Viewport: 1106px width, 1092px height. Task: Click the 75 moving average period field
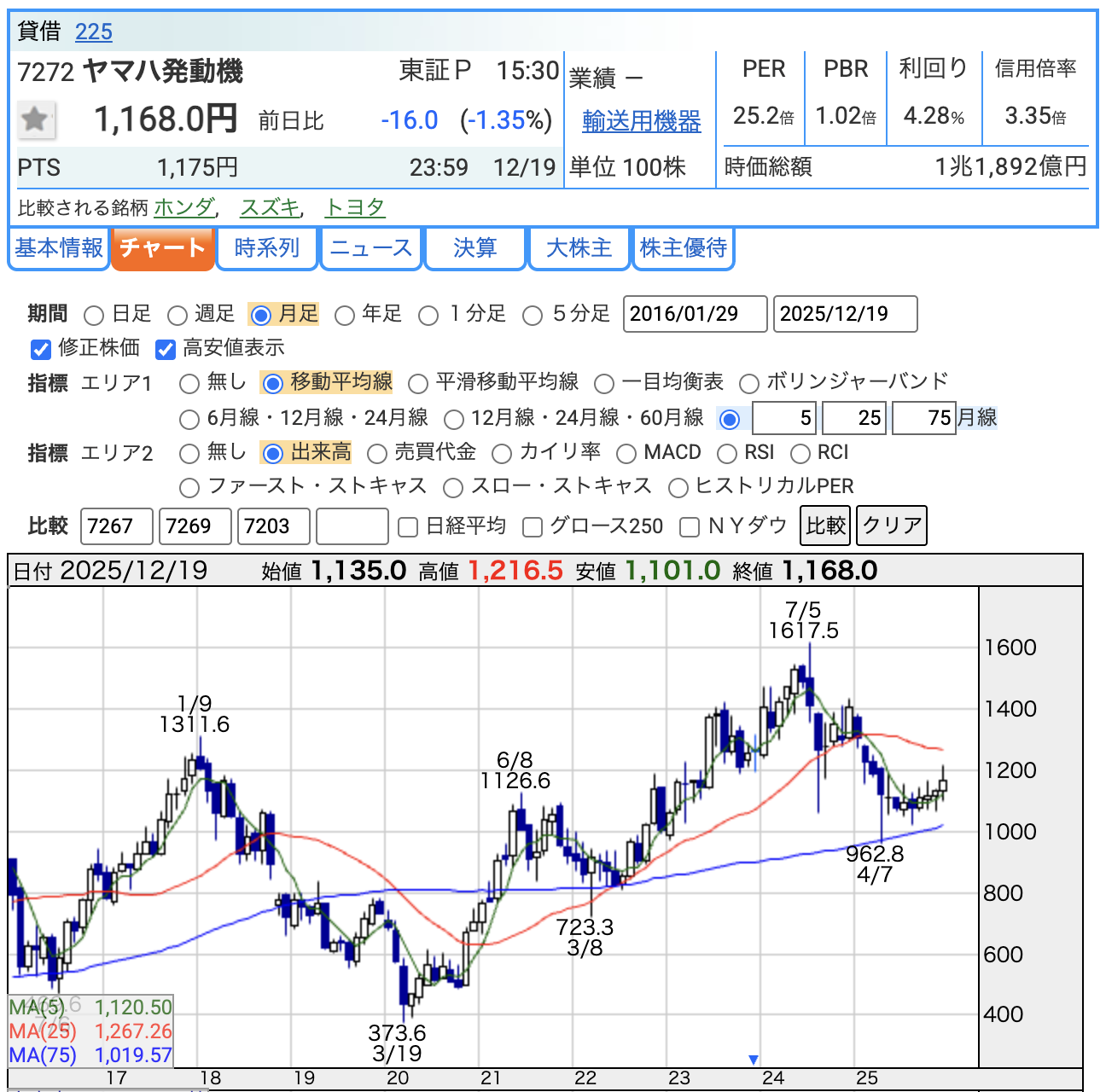pyautogui.click(x=923, y=418)
